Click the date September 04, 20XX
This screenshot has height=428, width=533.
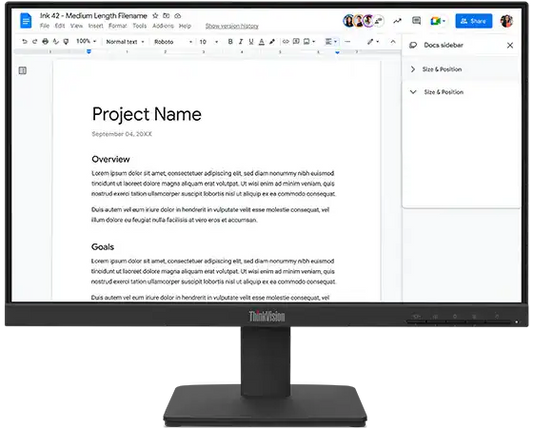pyautogui.click(x=122, y=134)
